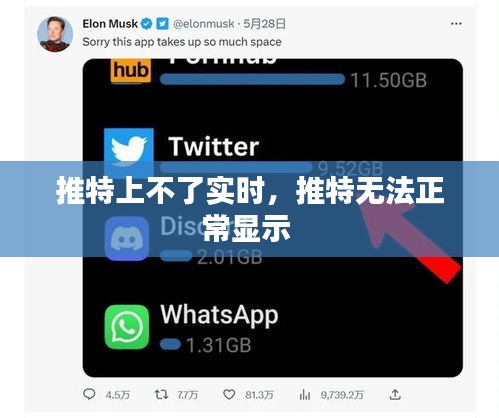Click the red arrow in image

click(x=409, y=234)
